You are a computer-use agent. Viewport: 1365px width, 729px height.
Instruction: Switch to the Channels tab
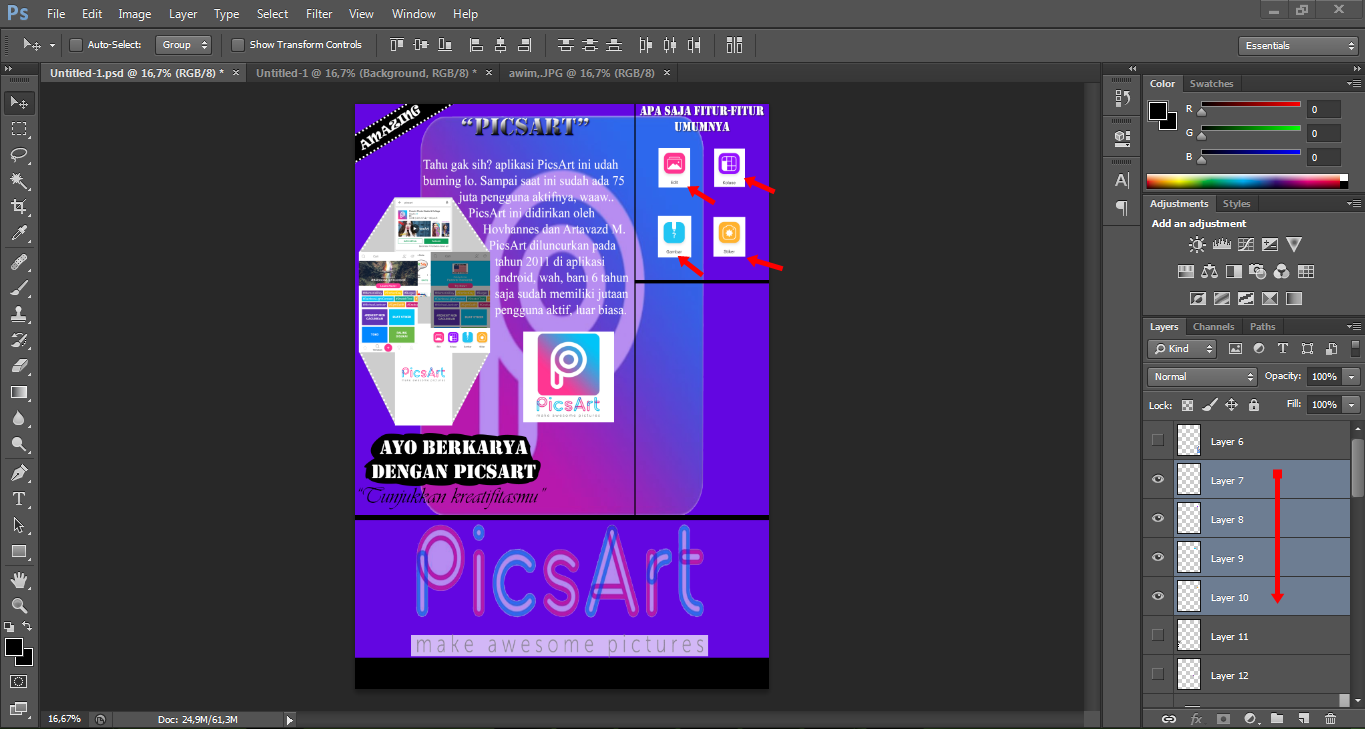pos(1213,327)
